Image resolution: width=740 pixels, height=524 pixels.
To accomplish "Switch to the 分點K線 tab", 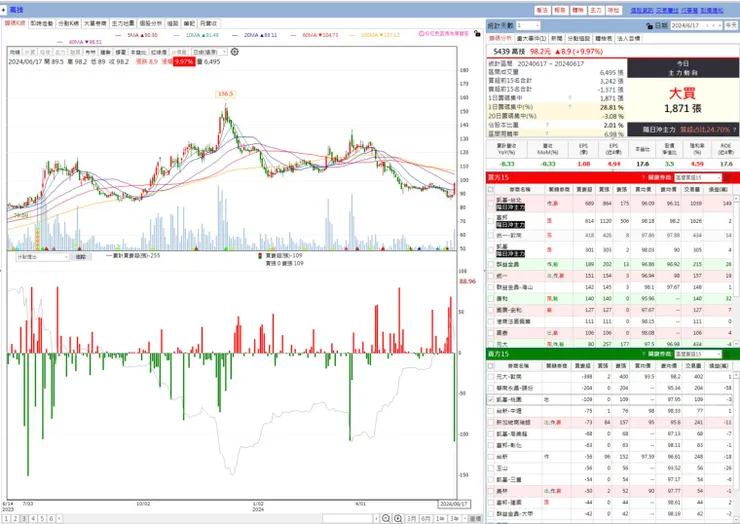I will point(69,23).
